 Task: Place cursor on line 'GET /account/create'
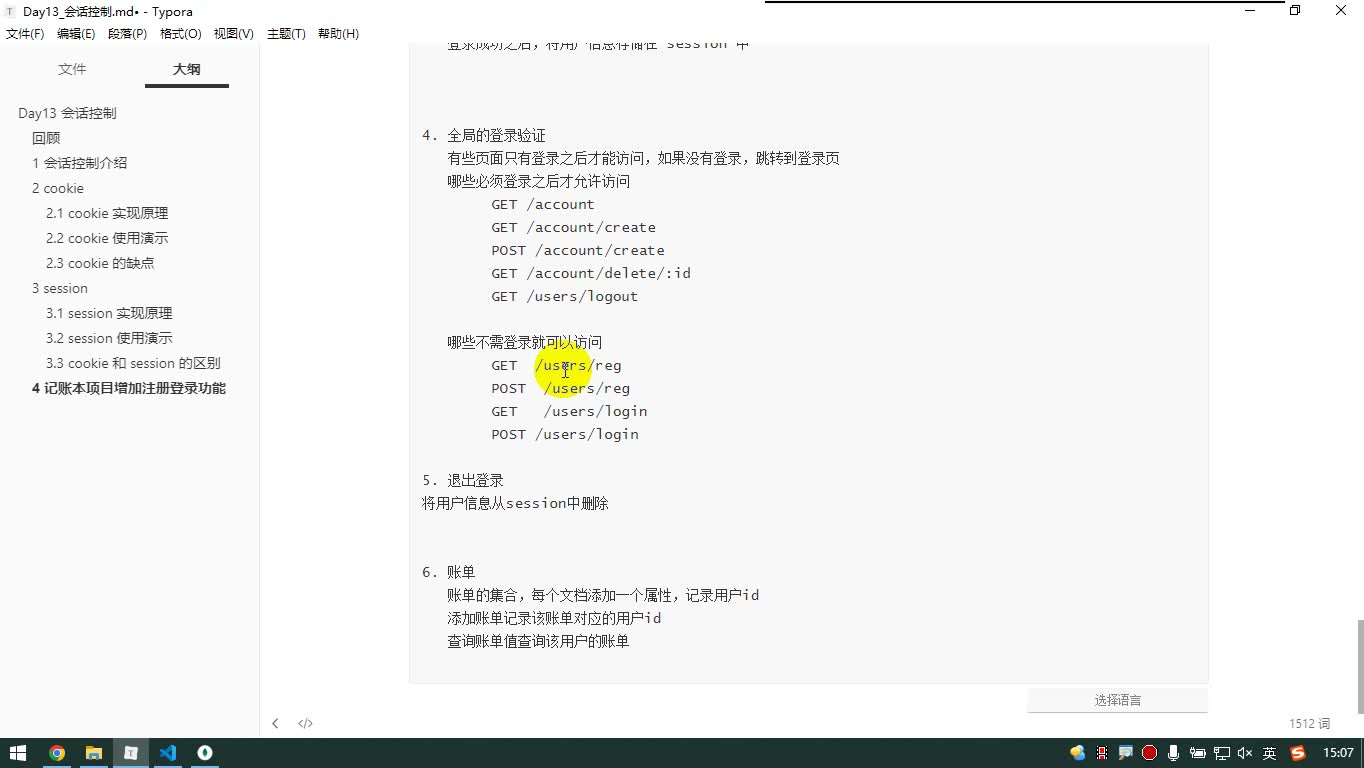click(x=573, y=227)
